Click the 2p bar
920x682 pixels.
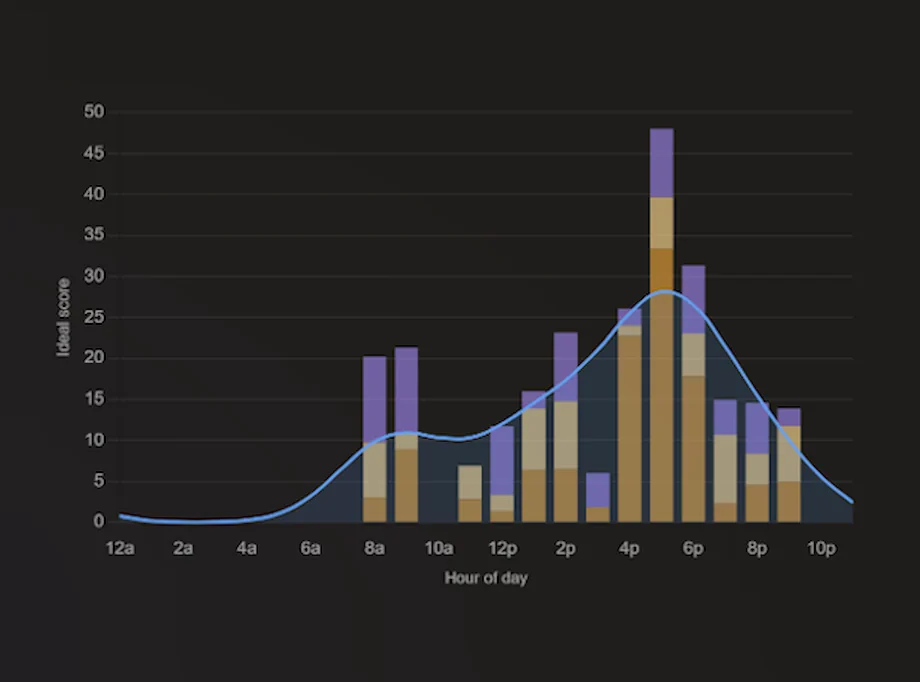[566, 427]
